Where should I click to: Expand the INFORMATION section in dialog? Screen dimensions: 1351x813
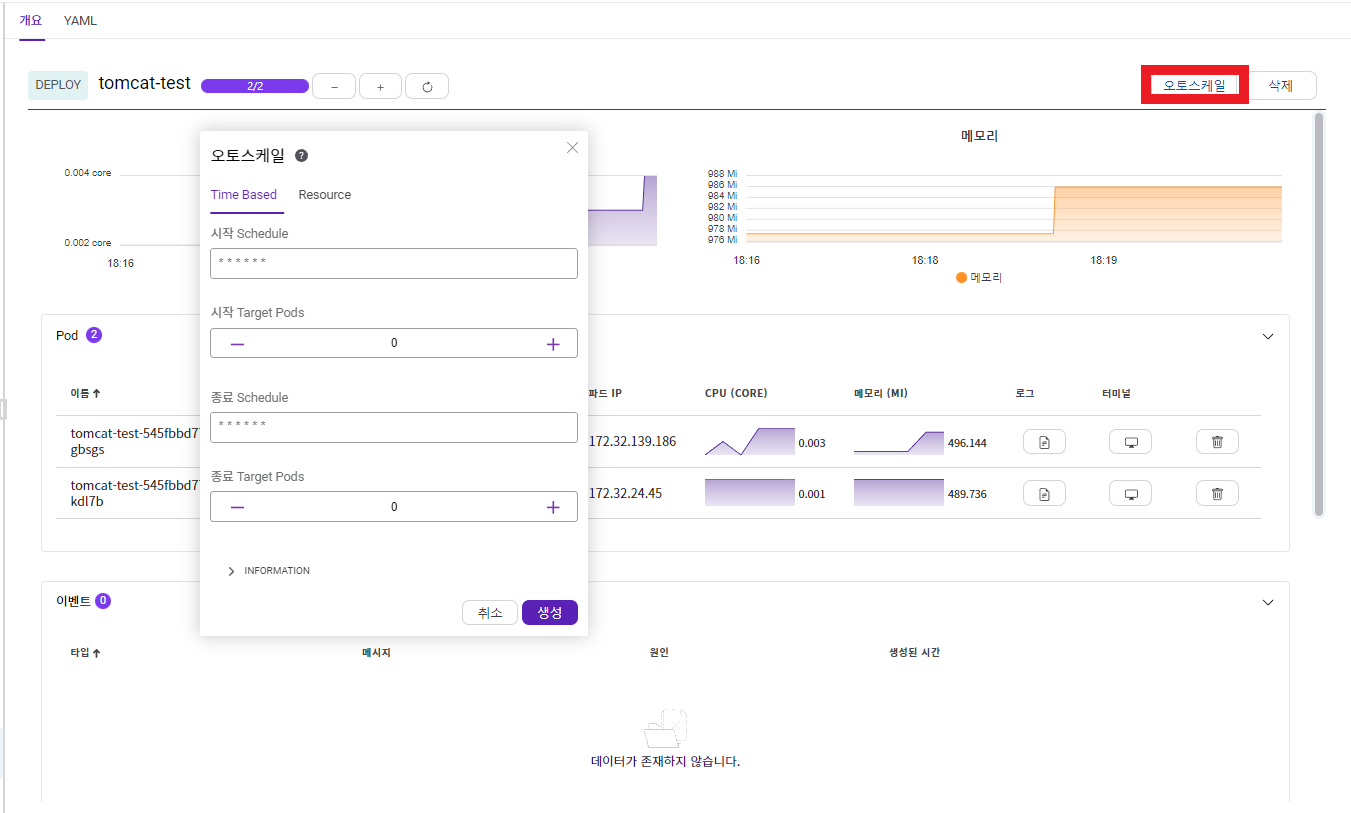268,571
